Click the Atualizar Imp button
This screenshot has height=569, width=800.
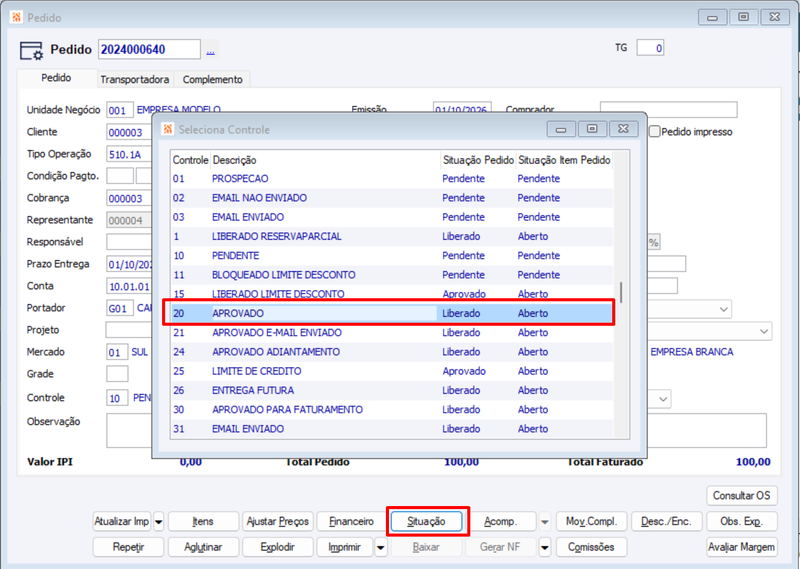[x=122, y=522]
